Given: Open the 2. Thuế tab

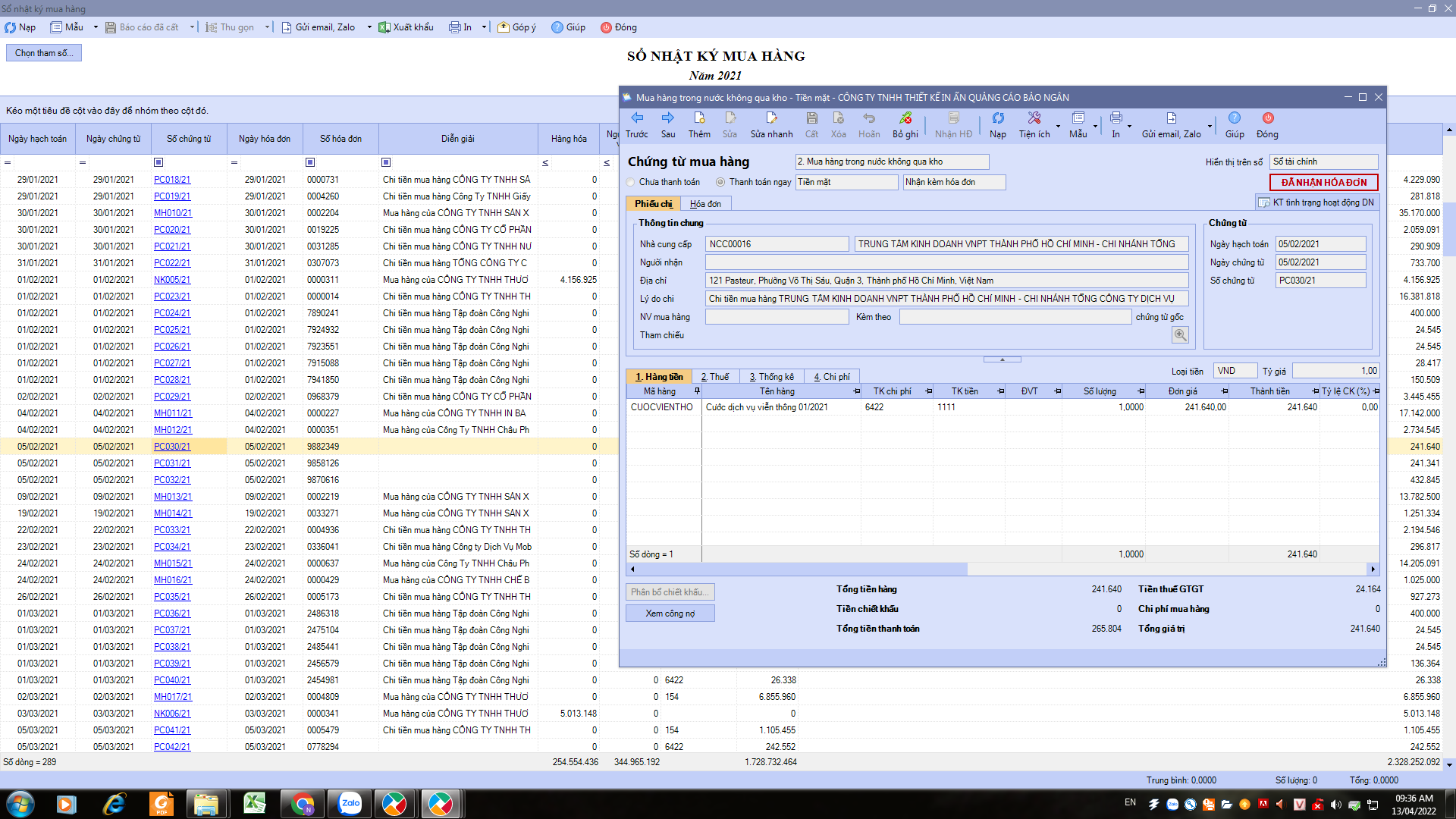Looking at the screenshot, I should pos(714,377).
